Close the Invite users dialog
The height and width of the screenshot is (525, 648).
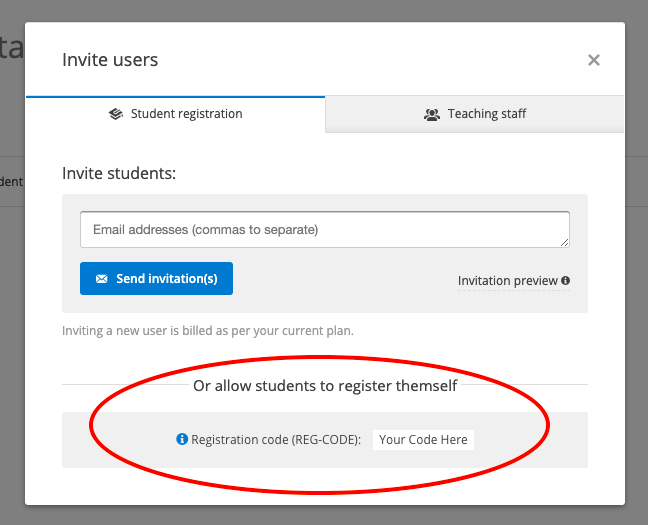click(x=594, y=60)
